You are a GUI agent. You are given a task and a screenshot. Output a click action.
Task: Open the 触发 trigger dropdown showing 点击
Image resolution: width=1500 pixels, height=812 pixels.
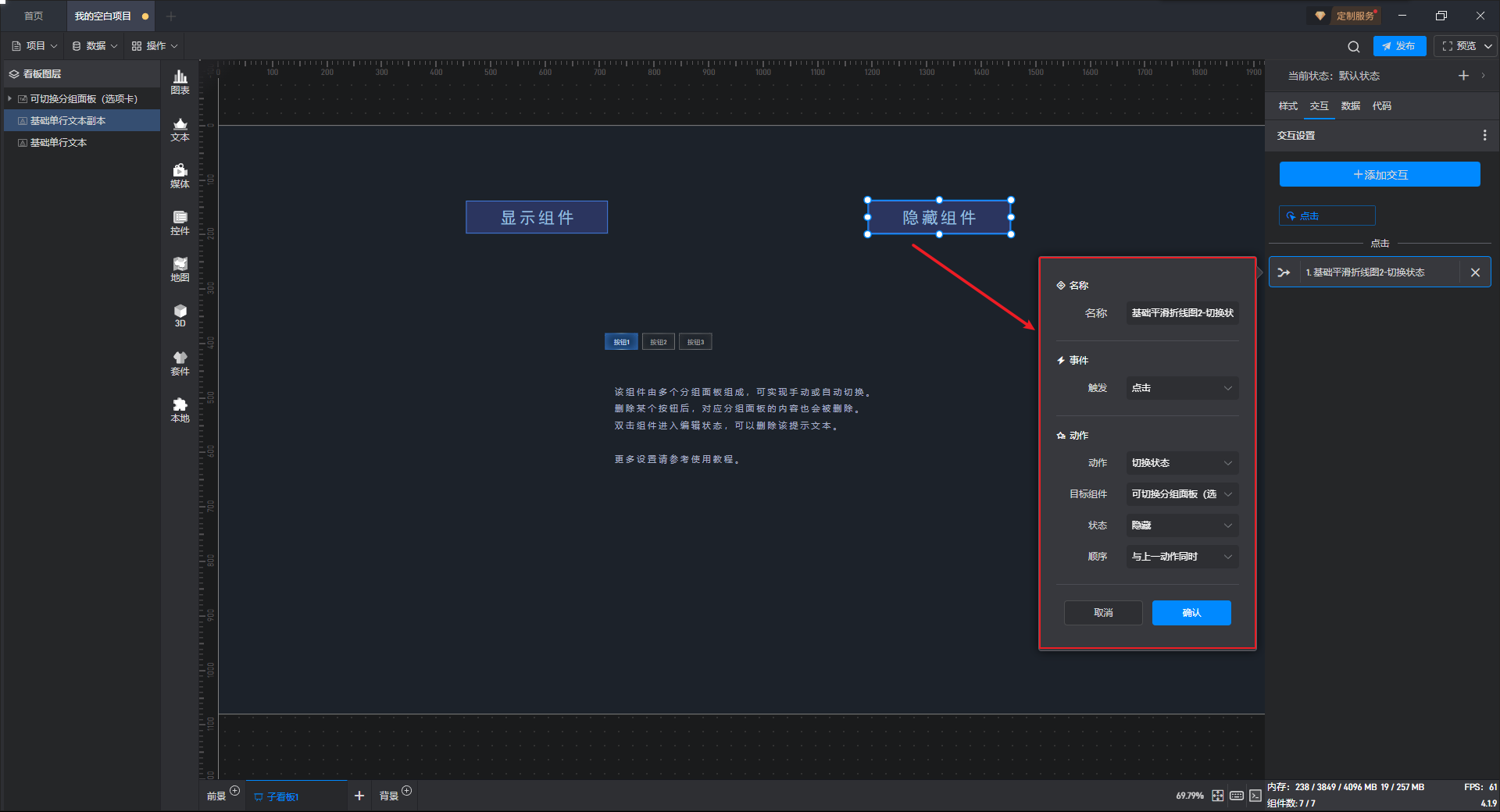point(1181,388)
